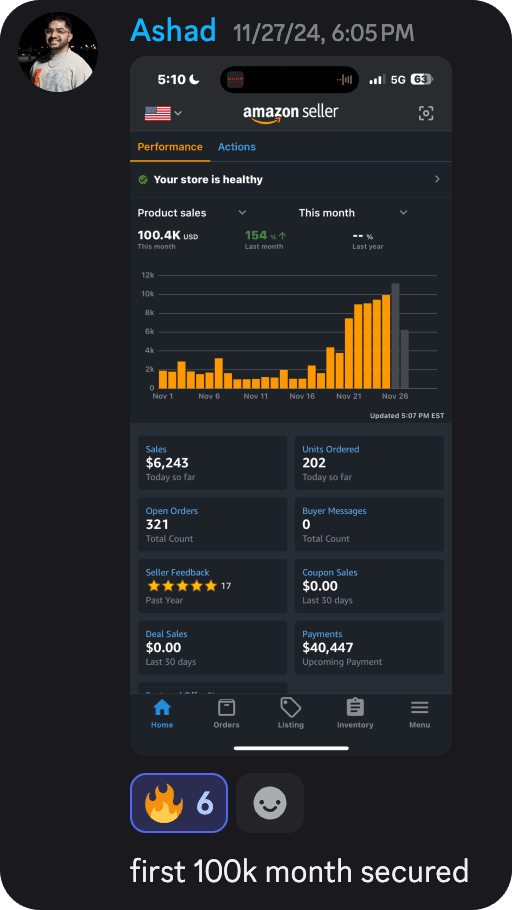The image size is (512, 910).
Task: Click the US flag marketplace icon
Action: pos(157,113)
